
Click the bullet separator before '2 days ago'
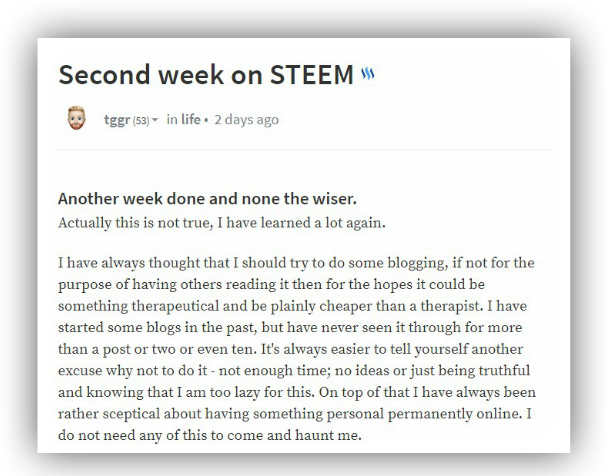pos(206,120)
